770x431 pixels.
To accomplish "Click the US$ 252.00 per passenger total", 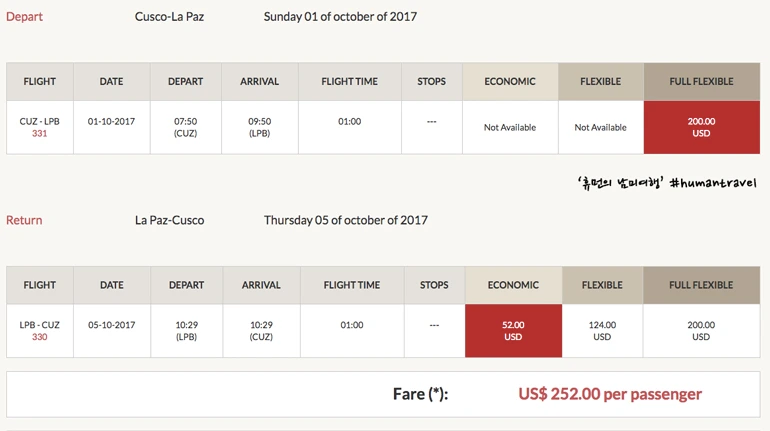I will [609, 394].
